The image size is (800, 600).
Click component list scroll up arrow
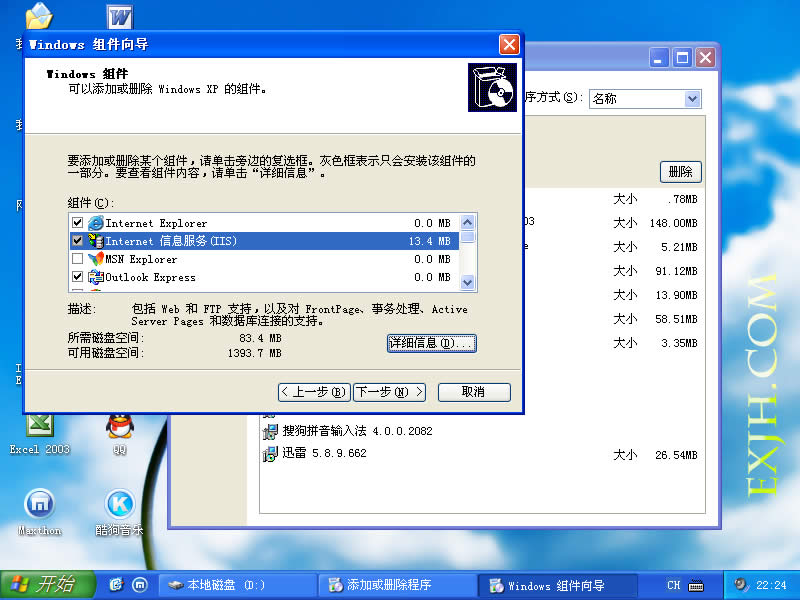pos(467,222)
